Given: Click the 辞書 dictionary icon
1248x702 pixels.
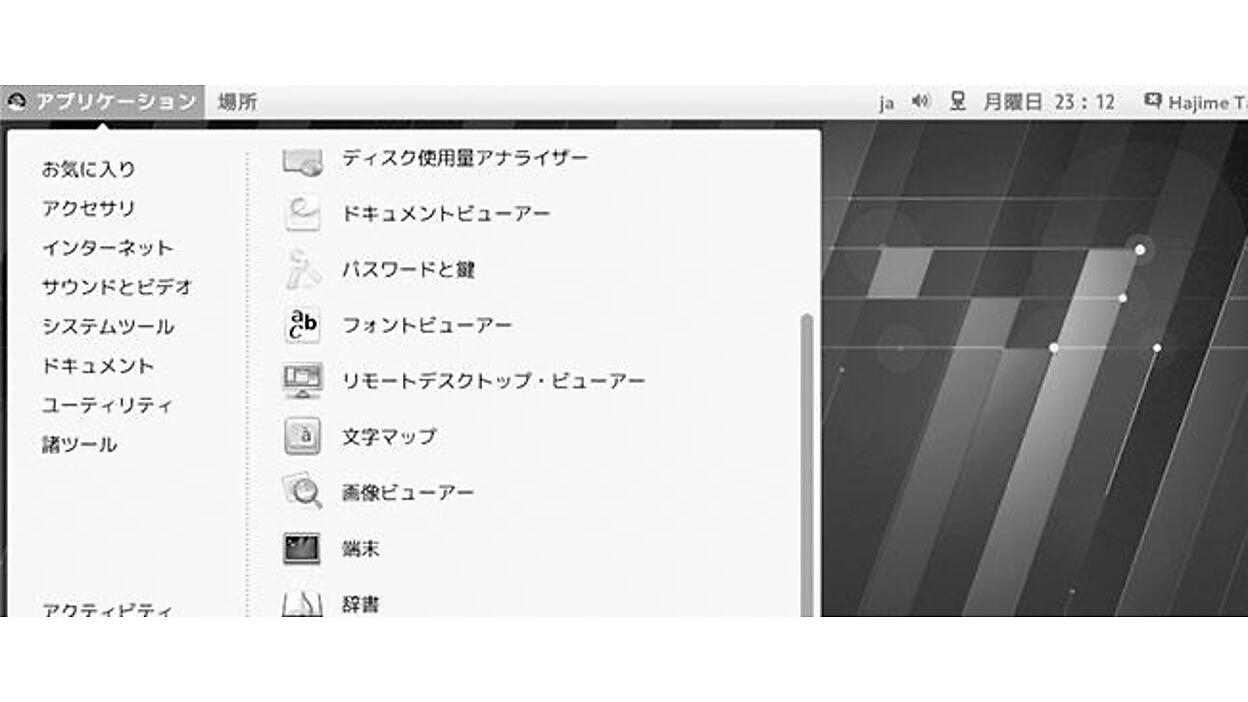Looking at the screenshot, I should pyautogui.click(x=302, y=602).
